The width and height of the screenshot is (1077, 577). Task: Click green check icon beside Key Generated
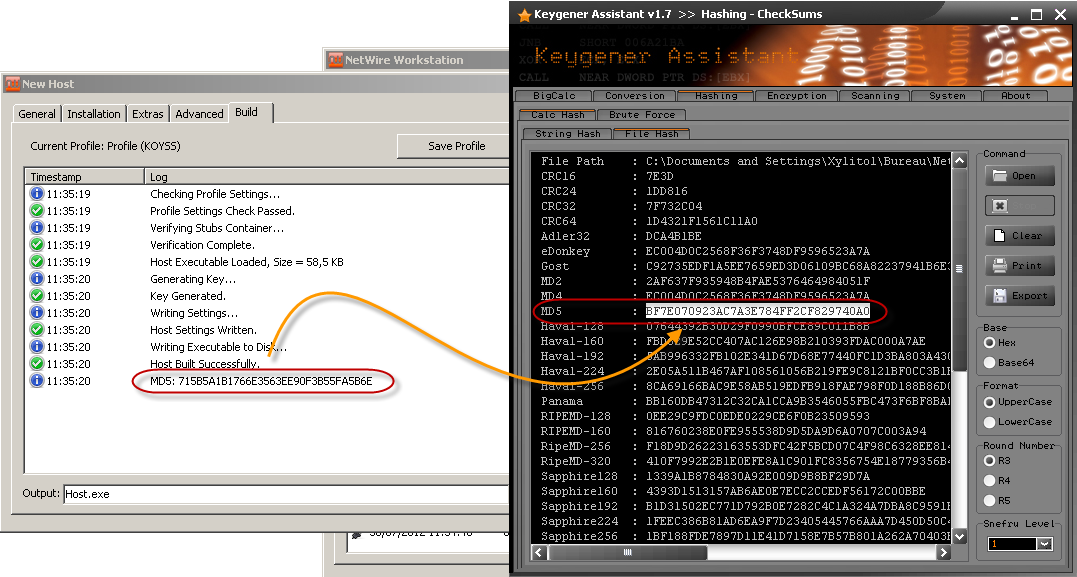click(x=36, y=296)
